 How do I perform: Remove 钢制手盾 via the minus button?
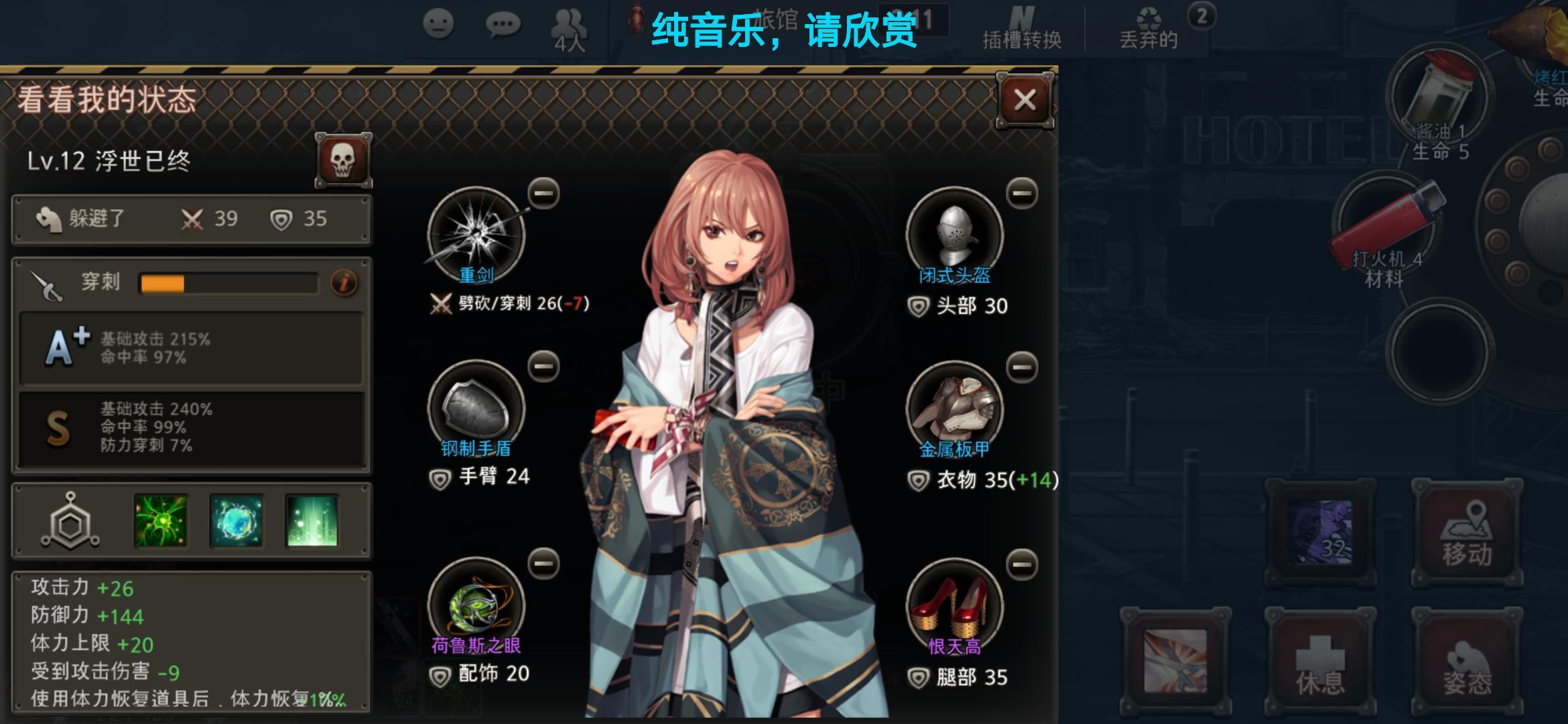[543, 367]
